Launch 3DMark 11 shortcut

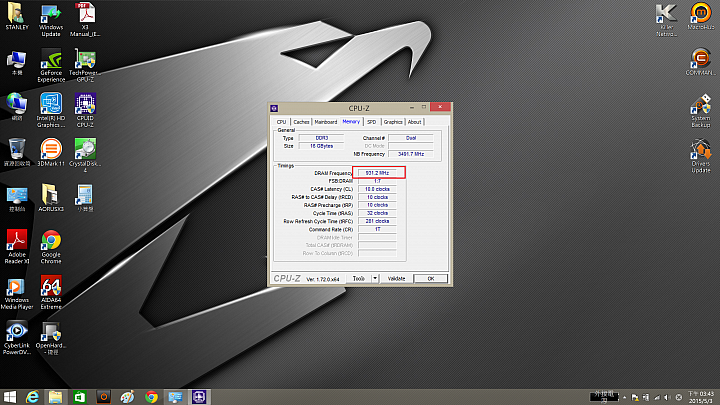[51, 152]
